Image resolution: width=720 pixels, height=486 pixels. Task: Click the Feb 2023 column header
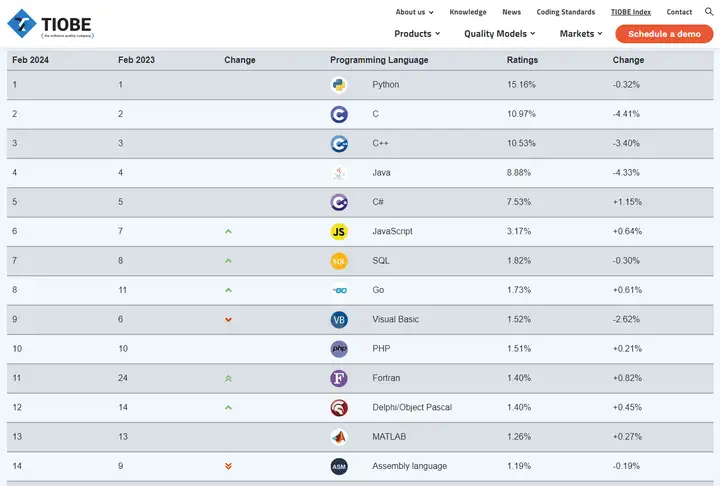(136, 60)
